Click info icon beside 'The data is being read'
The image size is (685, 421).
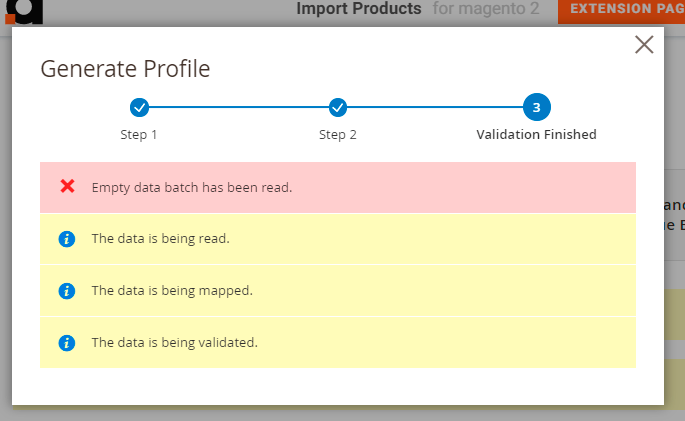point(67,239)
